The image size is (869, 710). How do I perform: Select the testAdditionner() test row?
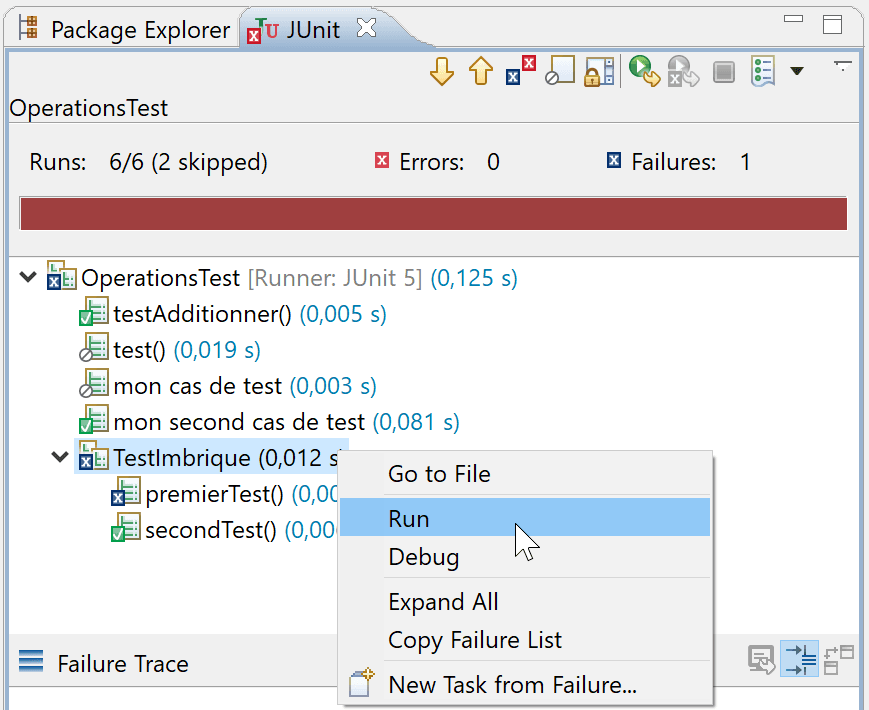coord(233,314)
